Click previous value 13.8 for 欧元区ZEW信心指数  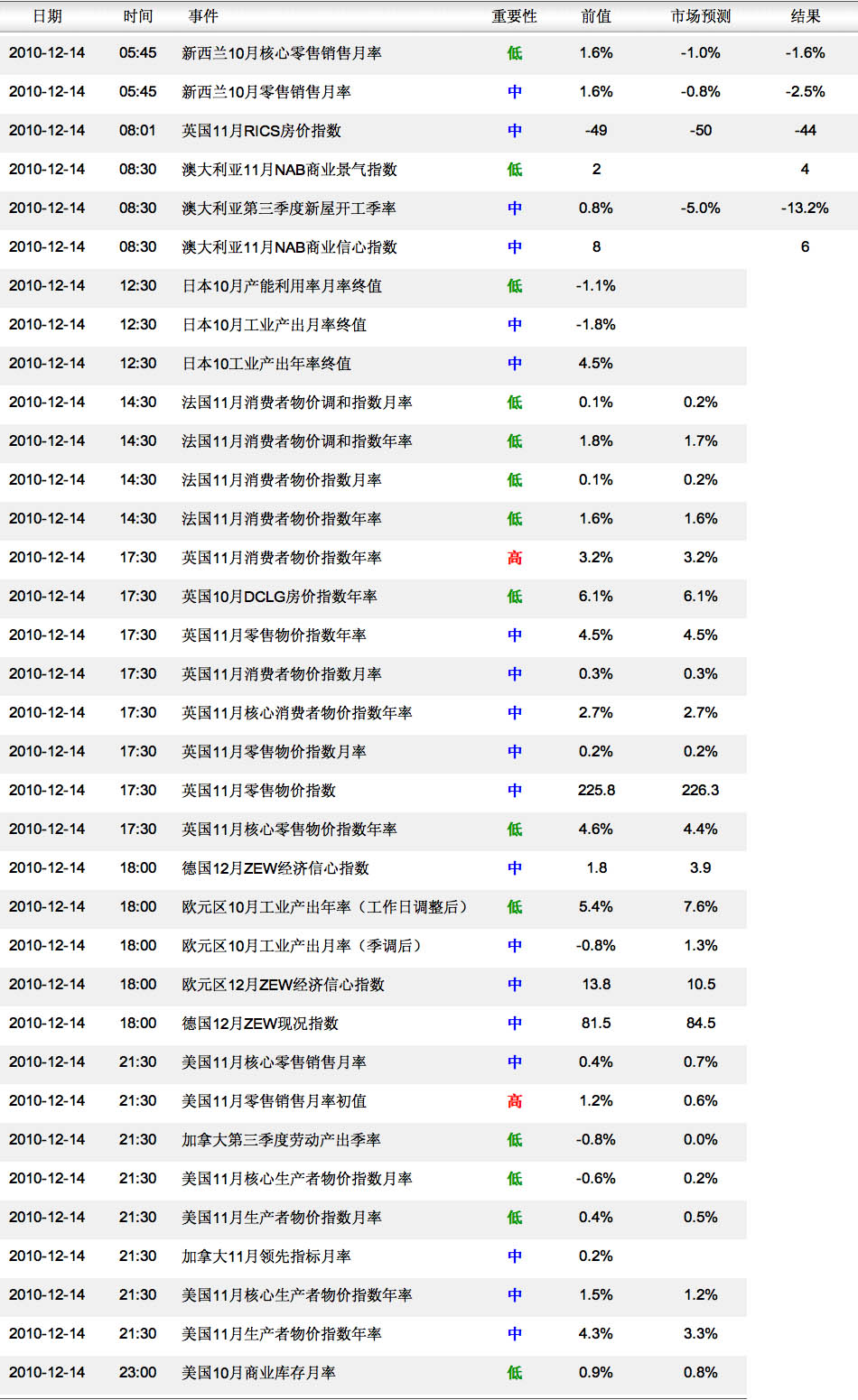[596, 985]
